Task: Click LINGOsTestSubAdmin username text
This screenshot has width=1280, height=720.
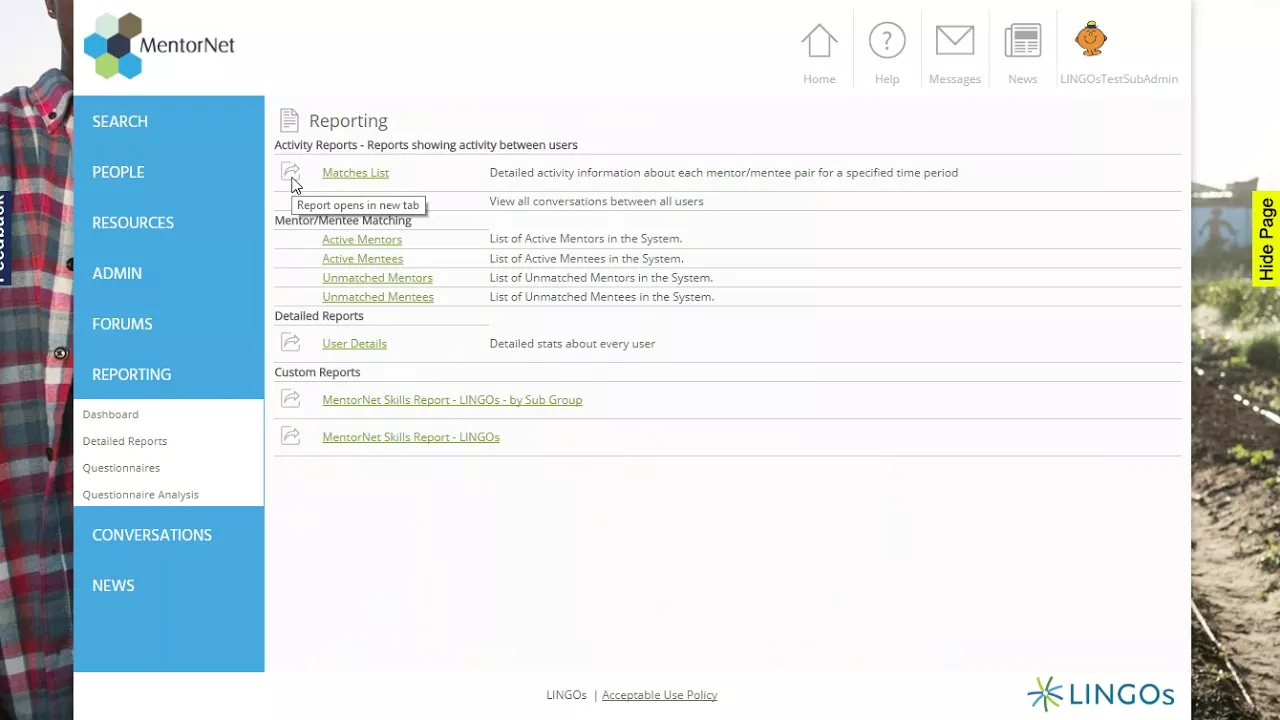Action: [1119, 79]
